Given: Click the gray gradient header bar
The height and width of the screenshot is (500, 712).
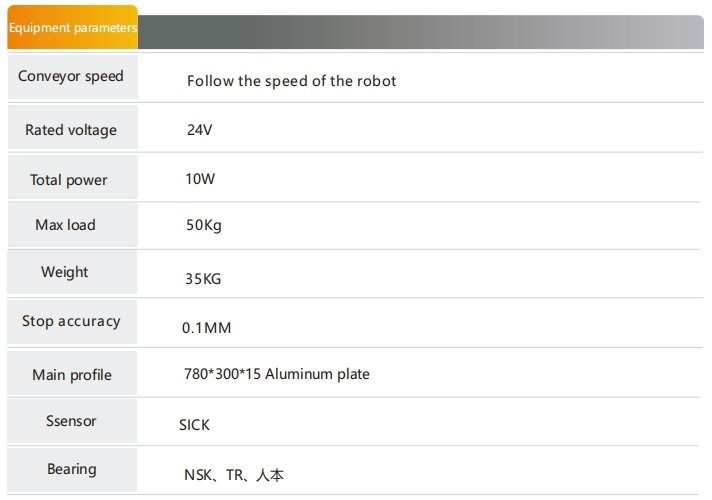Looking at the screenshot, I should tap(421, 32).
